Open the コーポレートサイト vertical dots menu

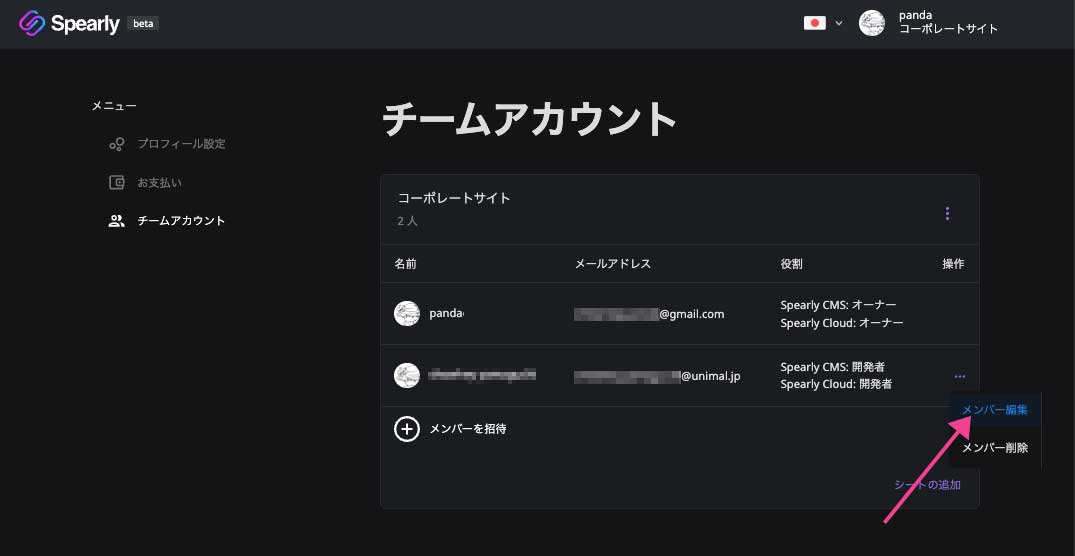pos(947,213)
